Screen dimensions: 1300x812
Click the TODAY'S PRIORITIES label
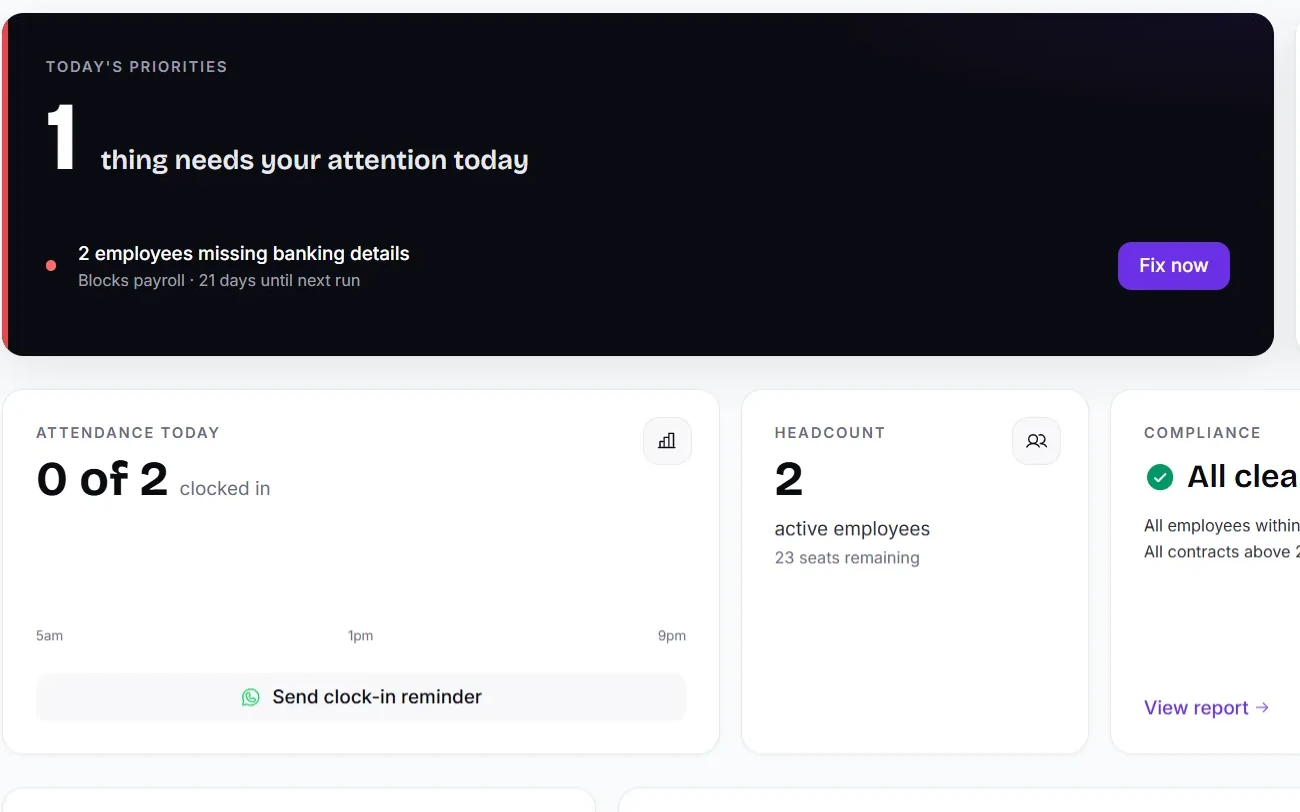pyautogui.click(x=137, y=67)
